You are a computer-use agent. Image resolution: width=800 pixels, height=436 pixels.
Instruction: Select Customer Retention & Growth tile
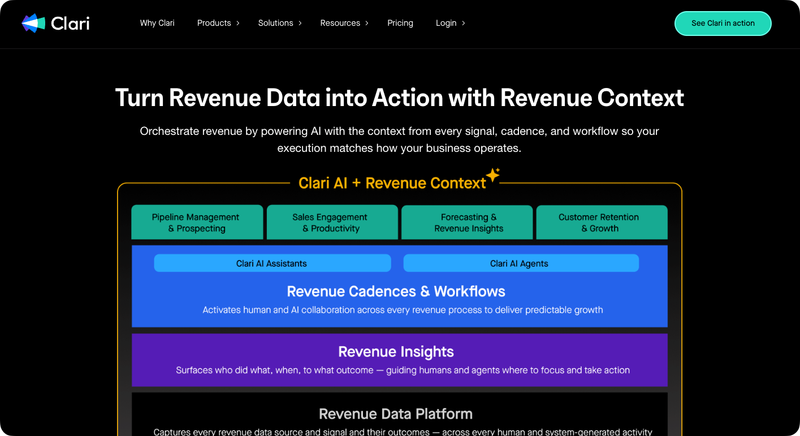602,222
